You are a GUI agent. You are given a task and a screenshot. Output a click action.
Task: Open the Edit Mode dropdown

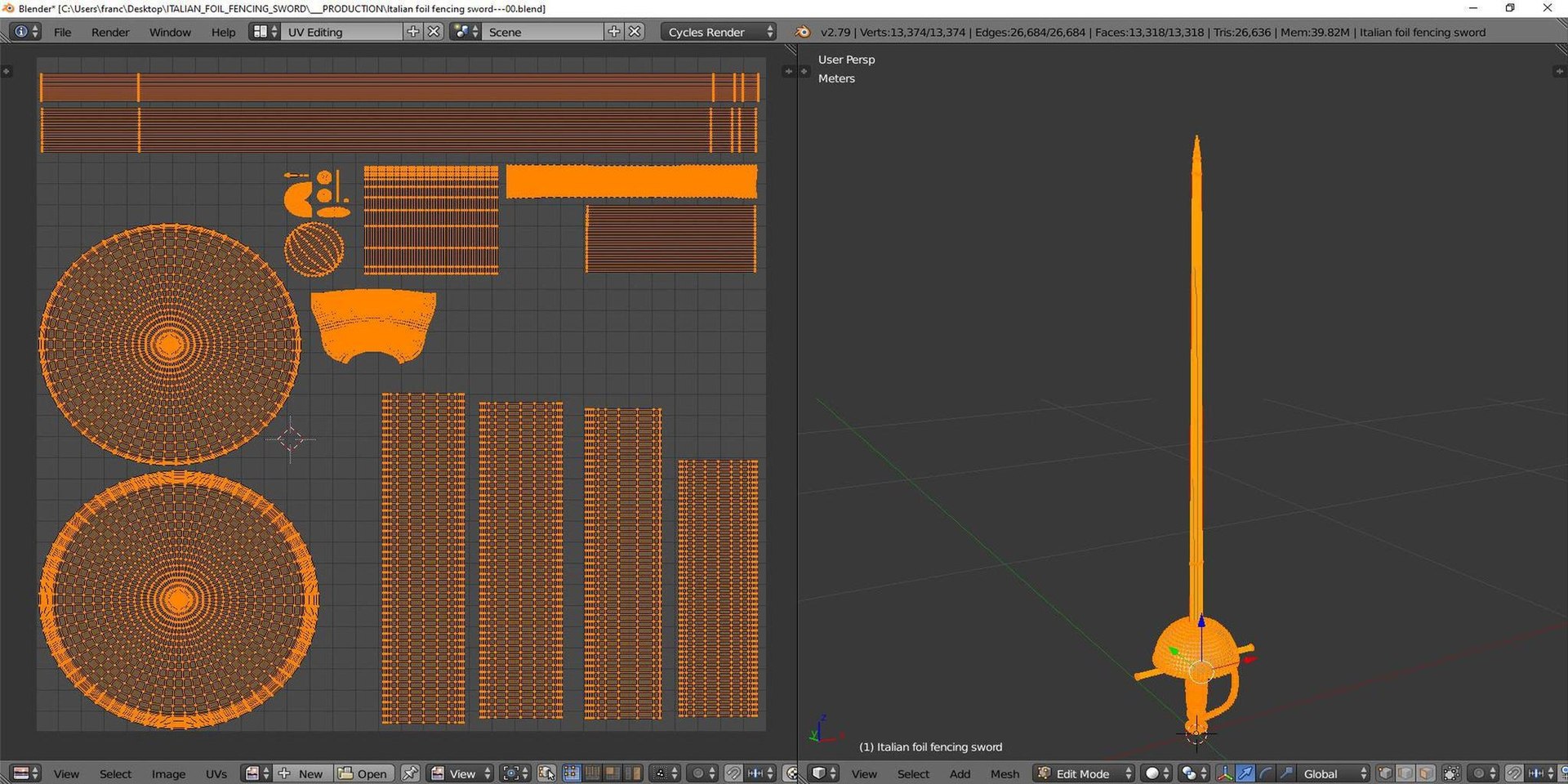pos(1084,773)
